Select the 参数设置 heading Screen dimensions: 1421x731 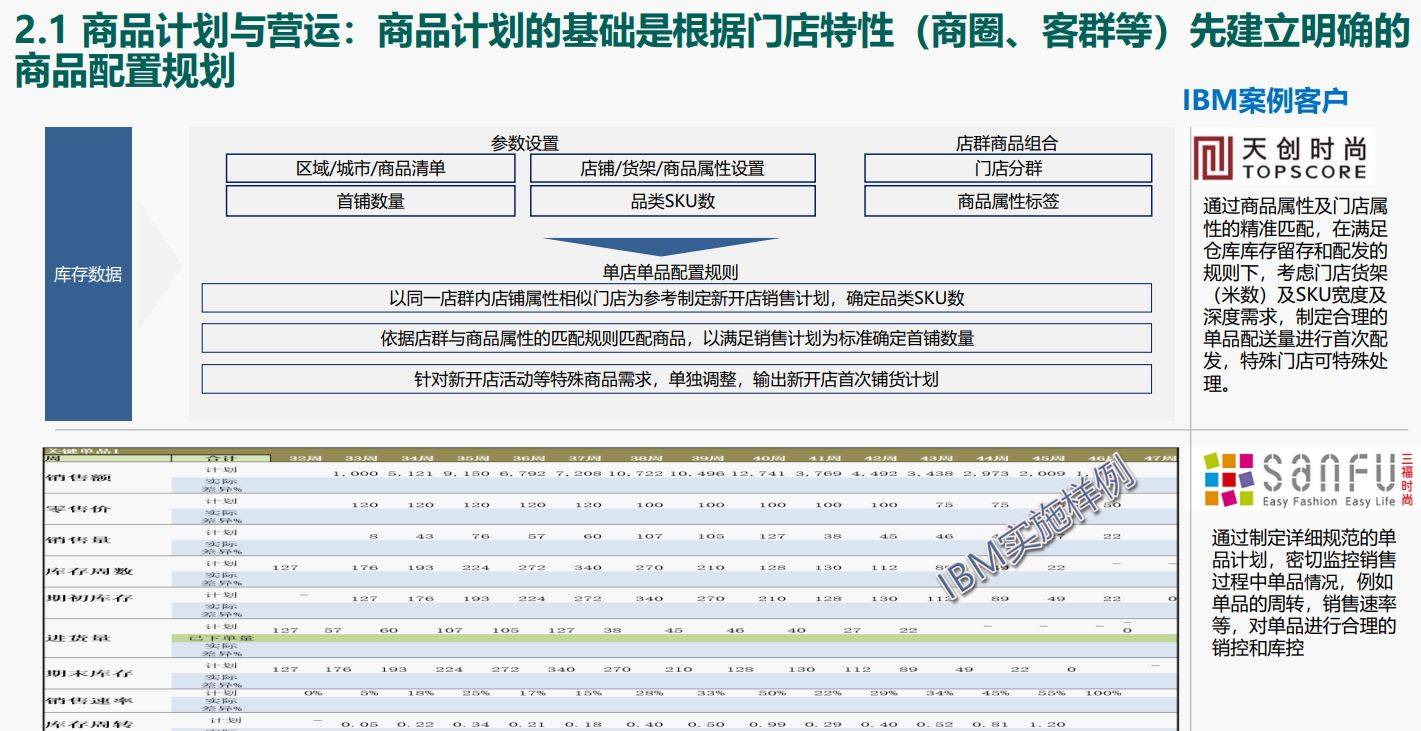pyautogui.click(x=524, y=143)
